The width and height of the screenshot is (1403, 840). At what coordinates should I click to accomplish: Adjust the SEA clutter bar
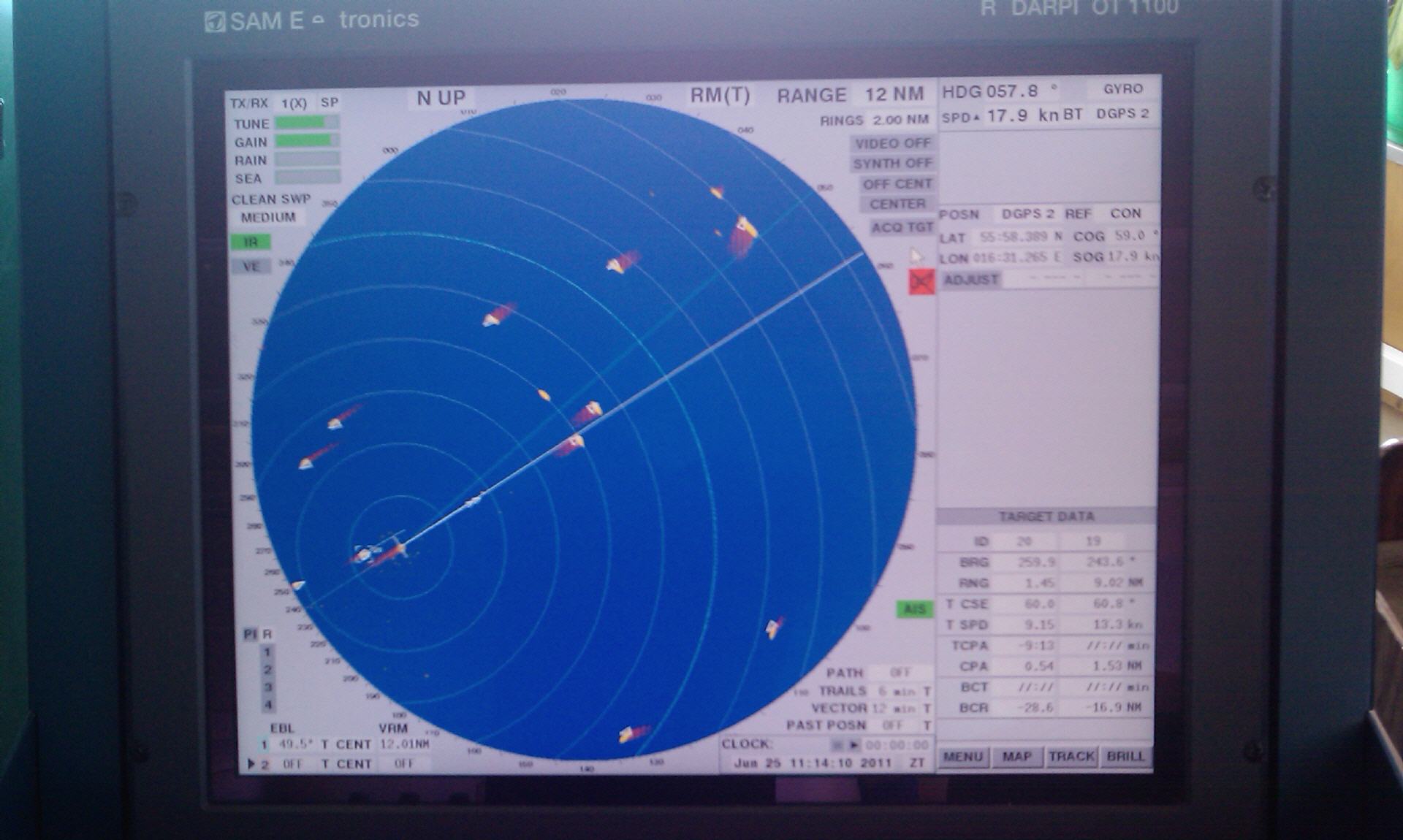(307, 177)
